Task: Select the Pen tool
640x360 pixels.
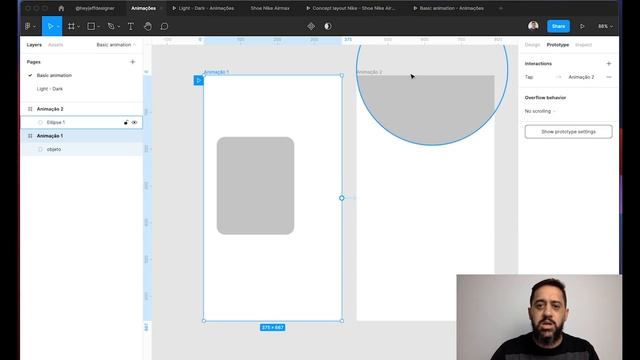Action: click(x=111, y=26)
